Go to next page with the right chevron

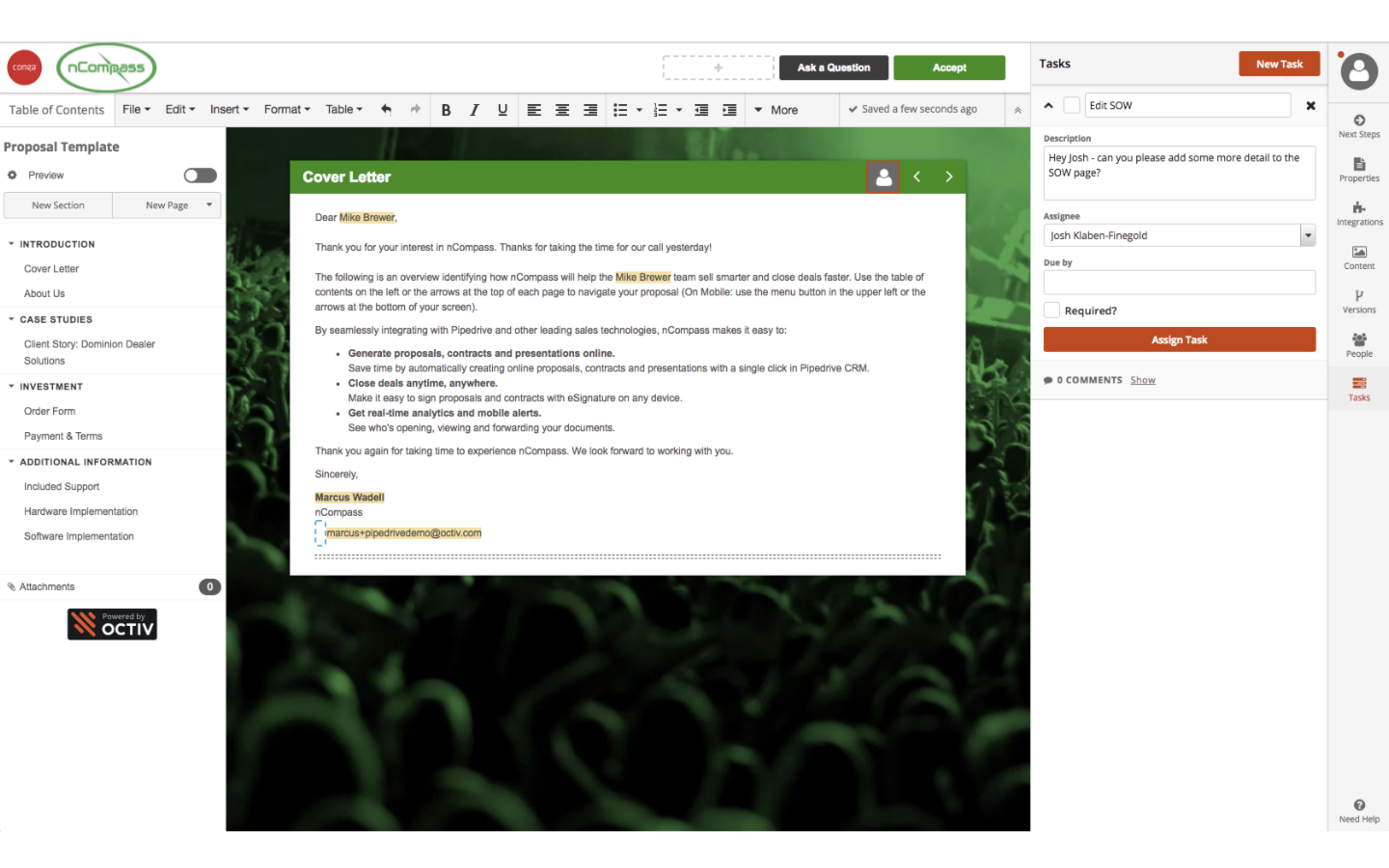(x=949, y=176)
